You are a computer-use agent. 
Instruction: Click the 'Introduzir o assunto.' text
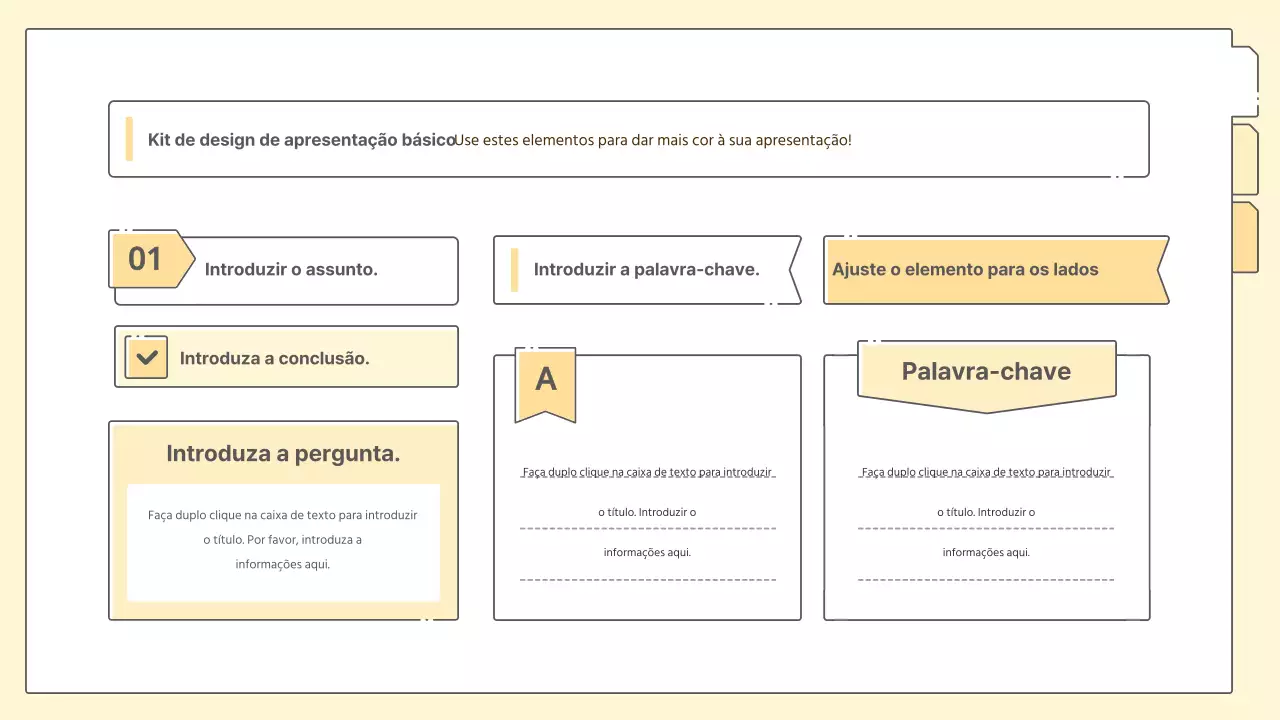[291, 269]
